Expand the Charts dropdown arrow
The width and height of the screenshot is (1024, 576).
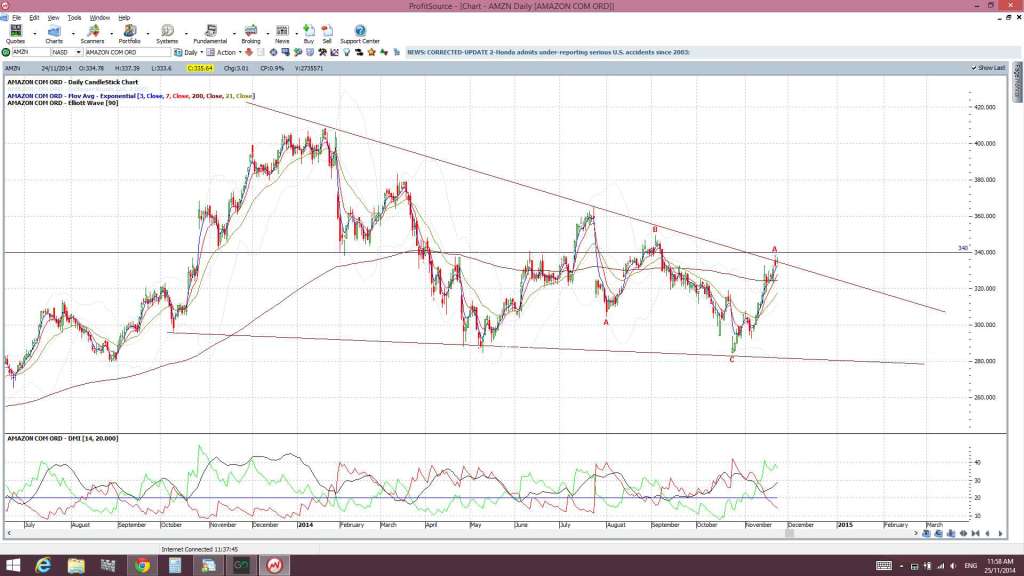72,33
